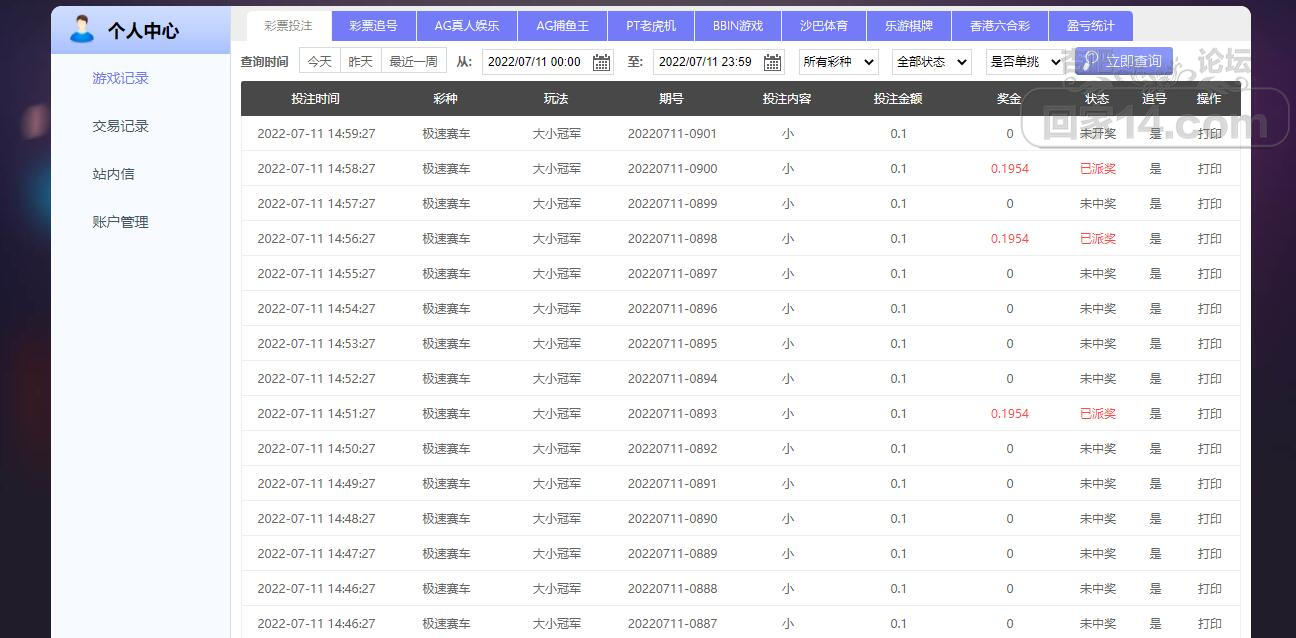Filter records by 今天

pos(320,61)
